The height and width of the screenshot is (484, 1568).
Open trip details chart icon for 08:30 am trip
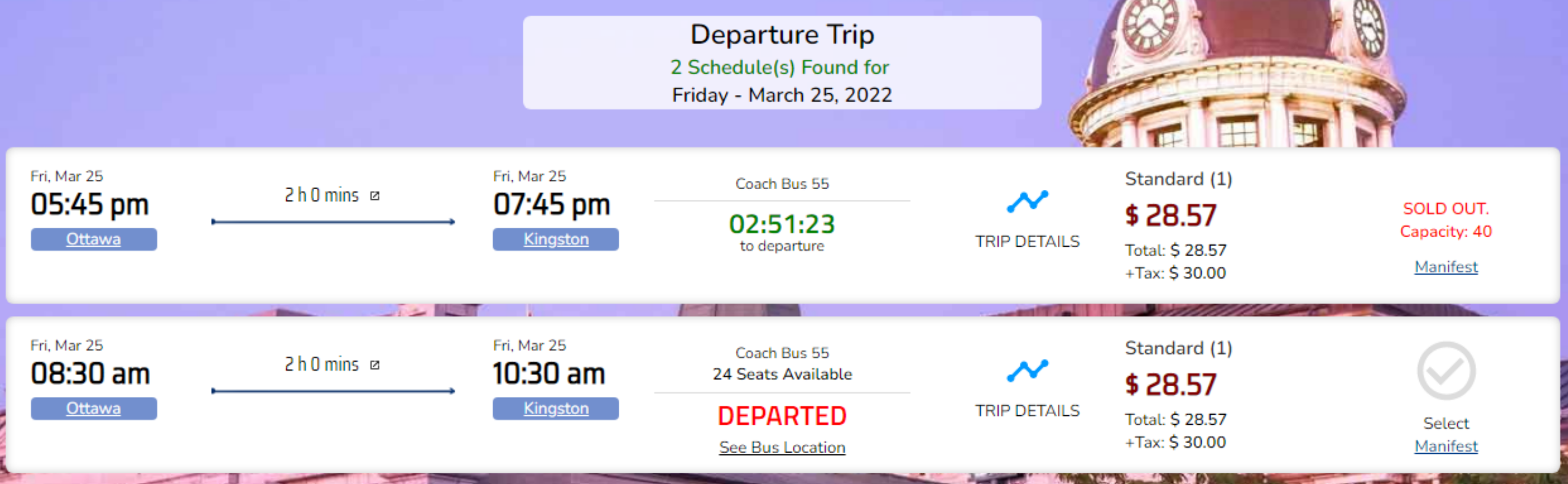pos(1027,370)
